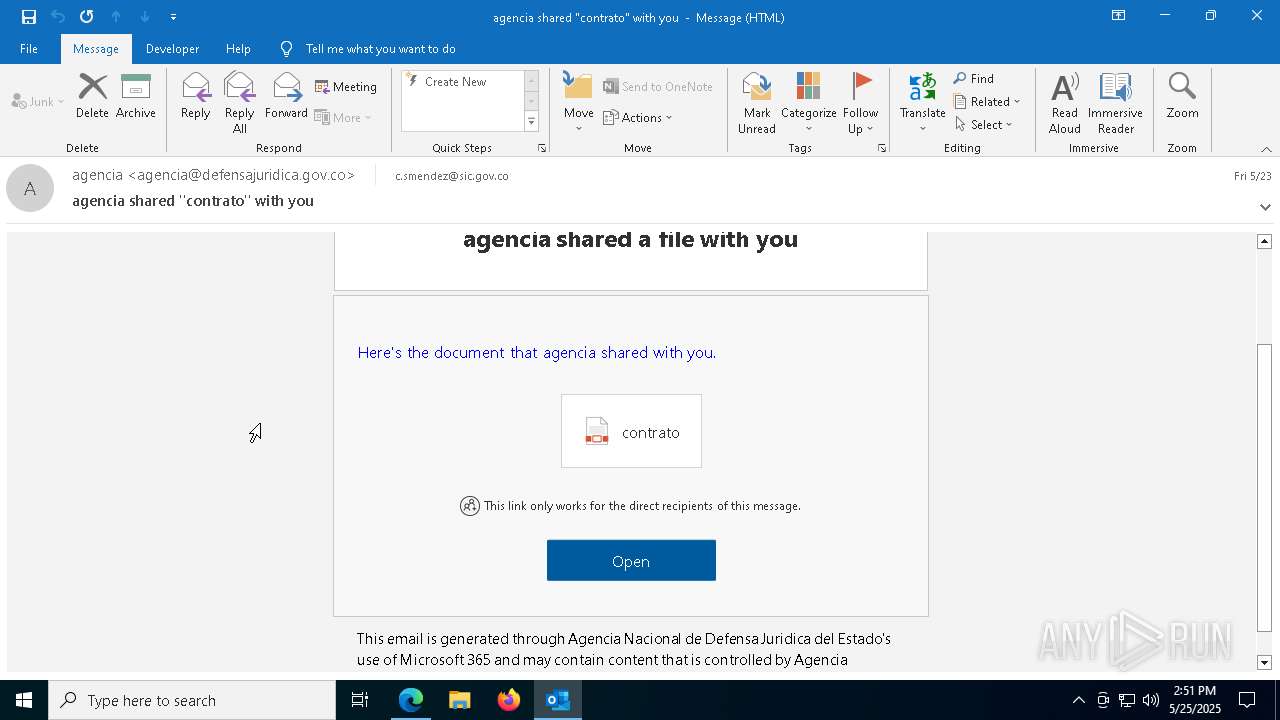This screenshot has width=1280, height=720.
Task: Mark the message as Unread
Action: (757, 103)
